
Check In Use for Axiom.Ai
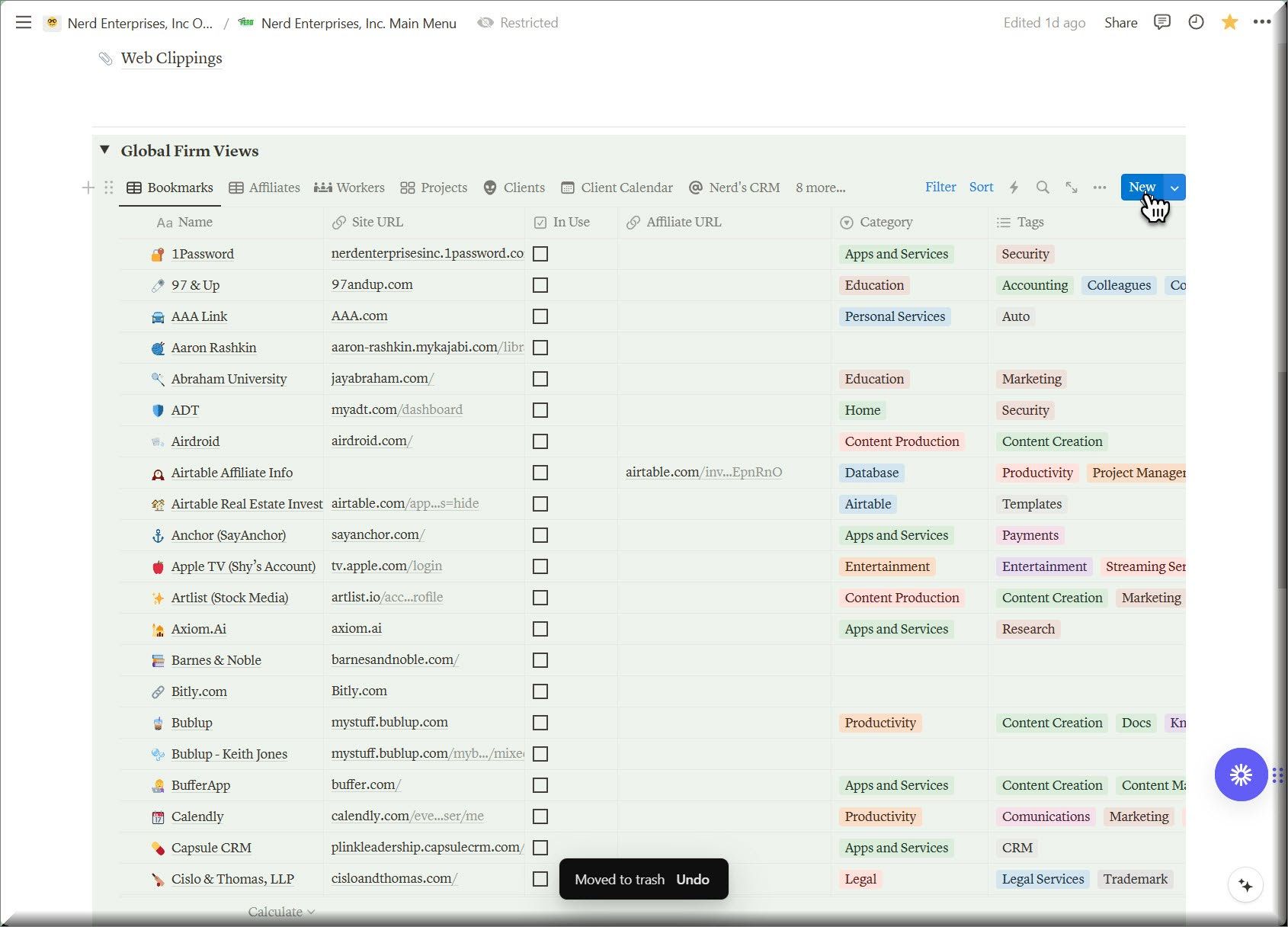[x=540, y=629]
